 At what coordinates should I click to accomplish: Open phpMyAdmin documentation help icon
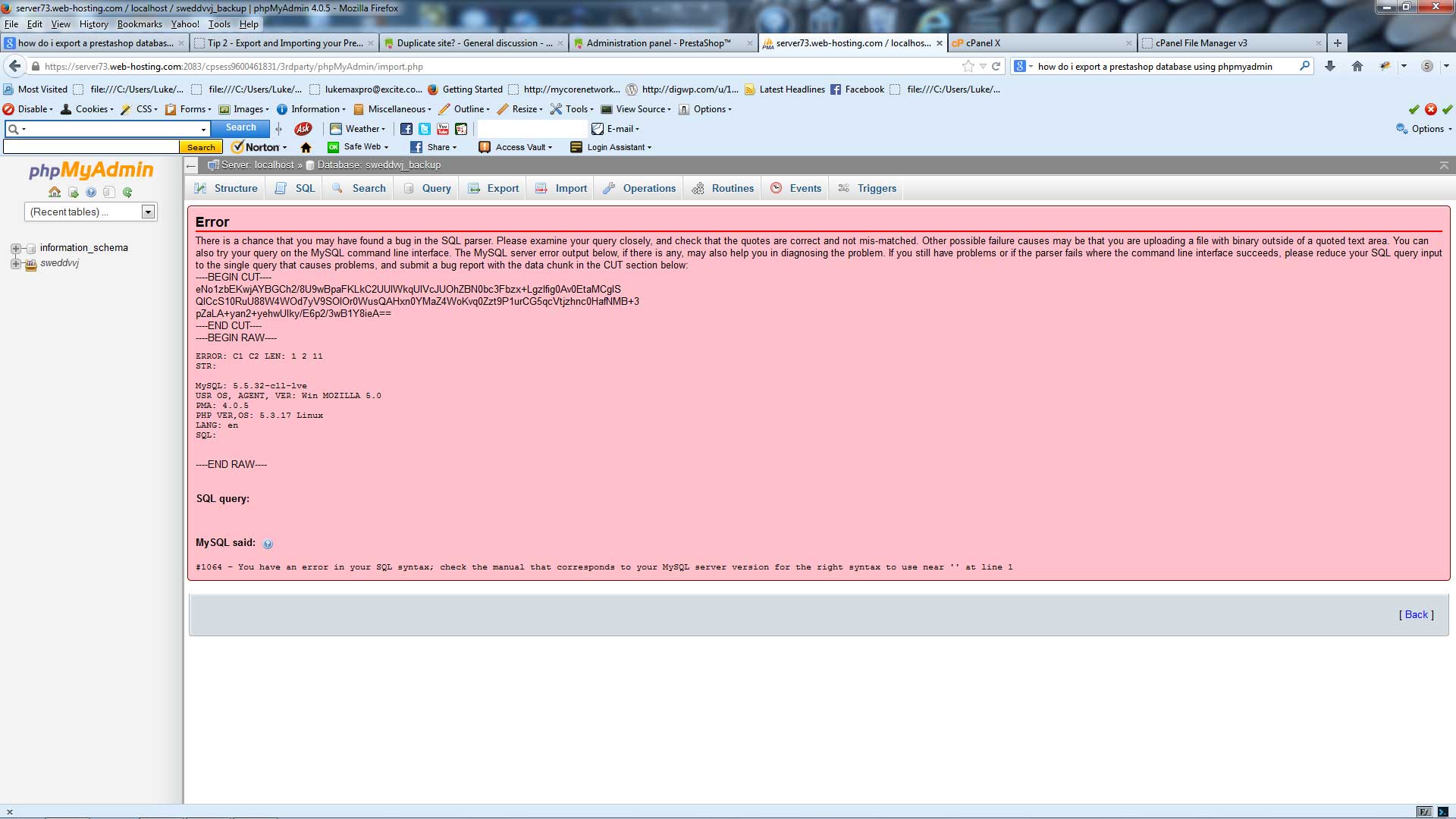[x=91, y=193]
